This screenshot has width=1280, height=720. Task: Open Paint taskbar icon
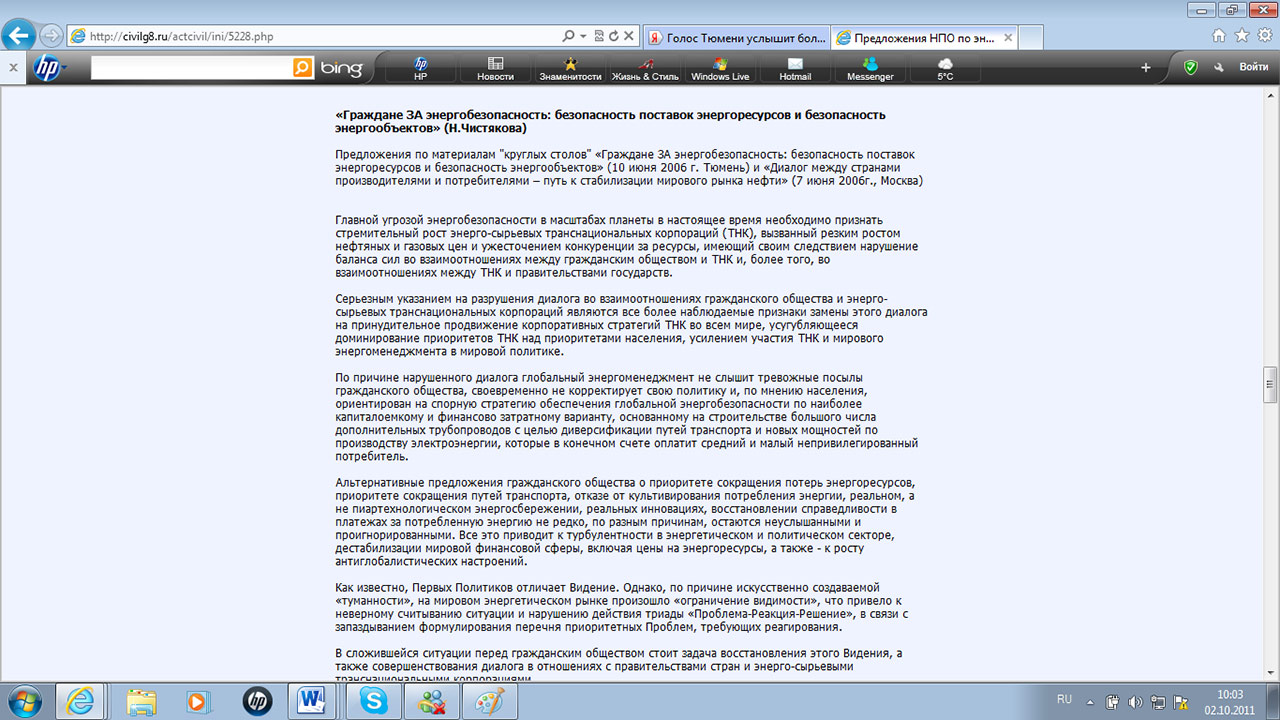tap(490, 701)
